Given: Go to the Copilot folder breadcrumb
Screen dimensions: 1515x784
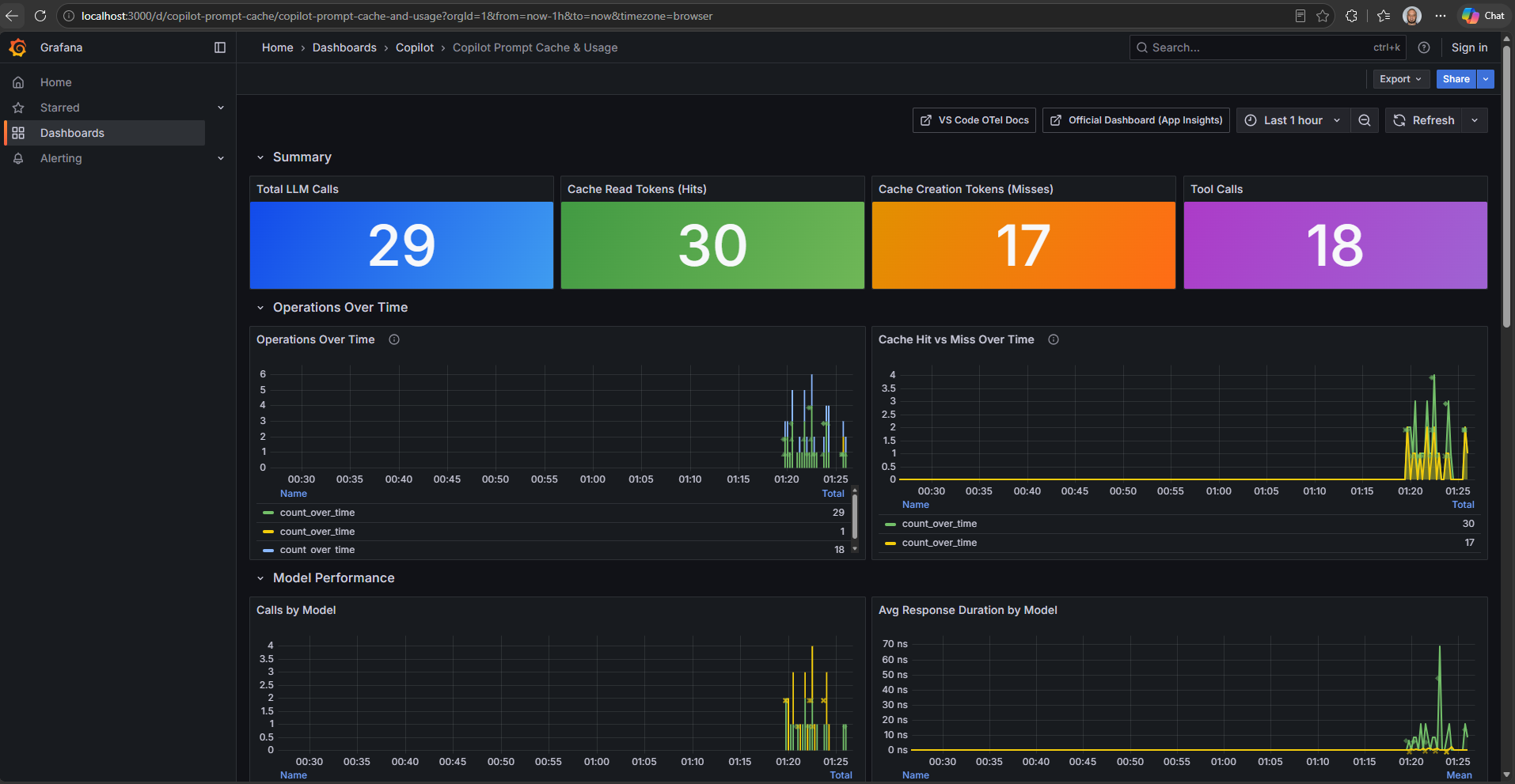Looking at the screenshot, I should [415, 47].
